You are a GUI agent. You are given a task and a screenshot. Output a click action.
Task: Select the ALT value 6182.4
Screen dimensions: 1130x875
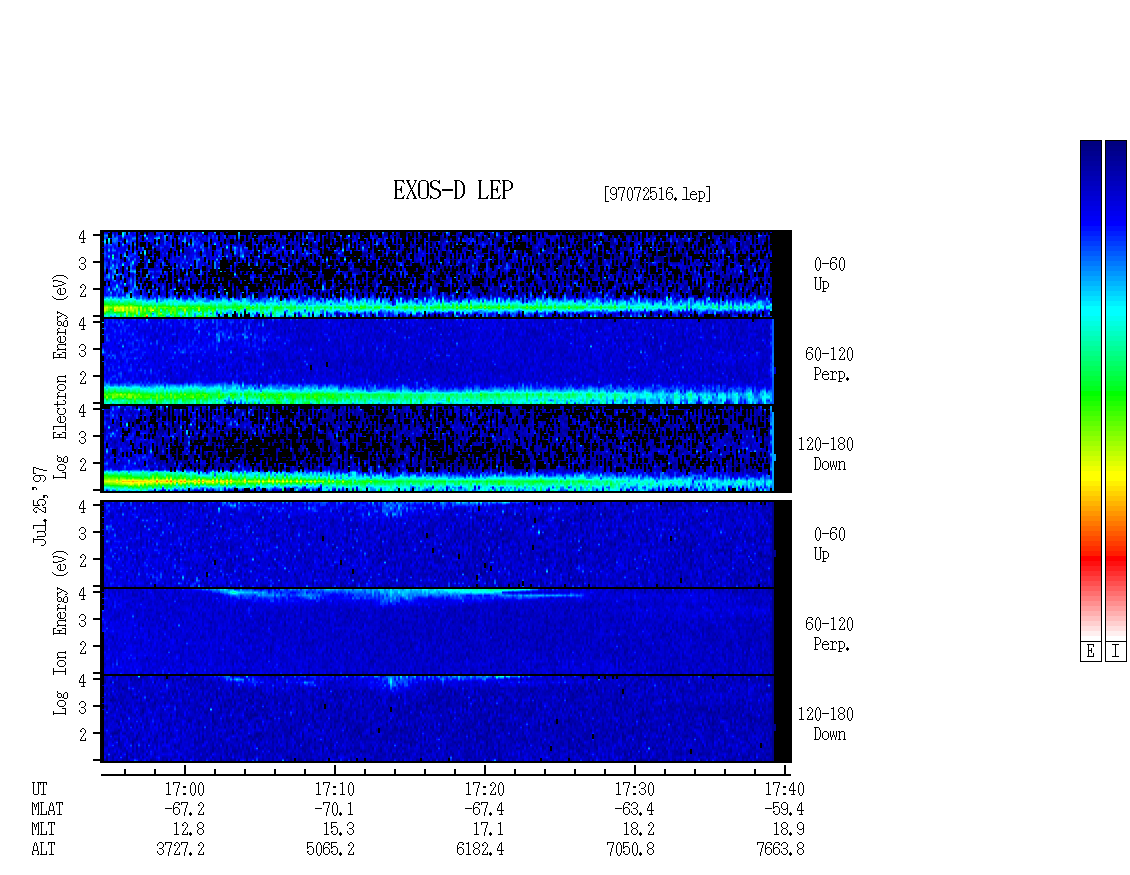pos(480,849)
